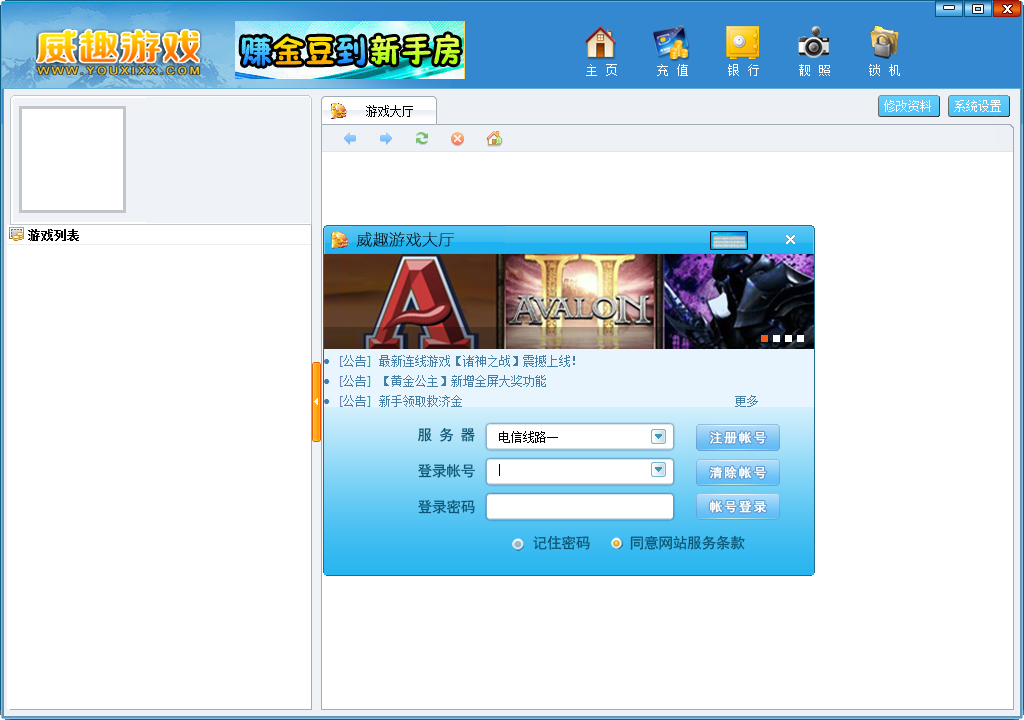The image size is (1024, 720).
Task: Click the 靓照 camera icon
Action: click(x=814, y=52)
